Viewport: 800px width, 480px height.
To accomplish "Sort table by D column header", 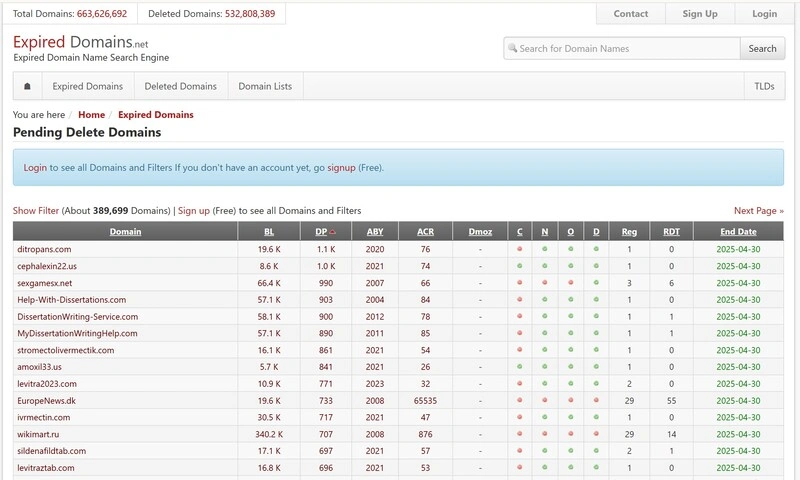I will (596, 232).
